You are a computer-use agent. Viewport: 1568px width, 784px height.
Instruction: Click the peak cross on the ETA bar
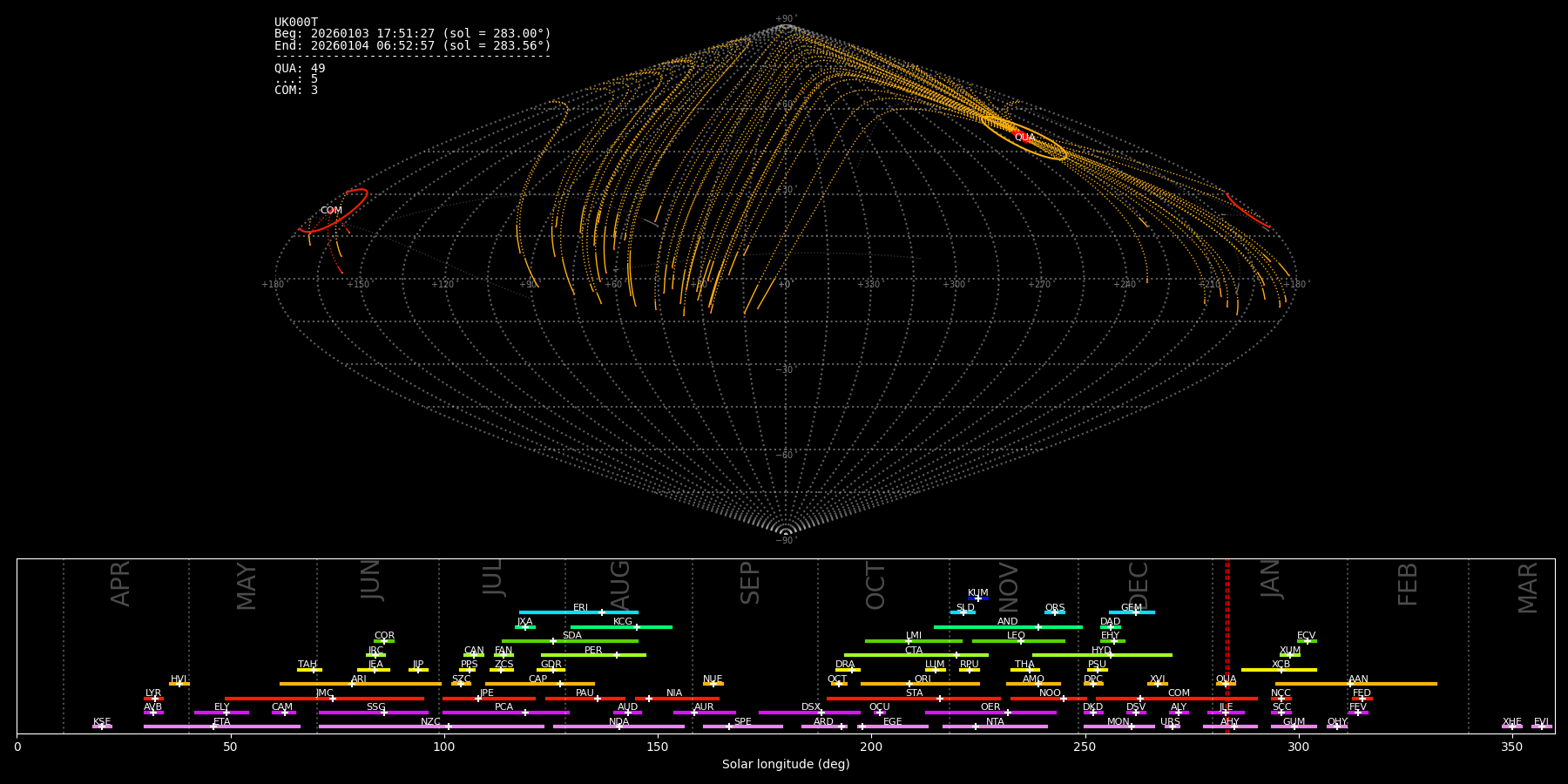[213, 727]
